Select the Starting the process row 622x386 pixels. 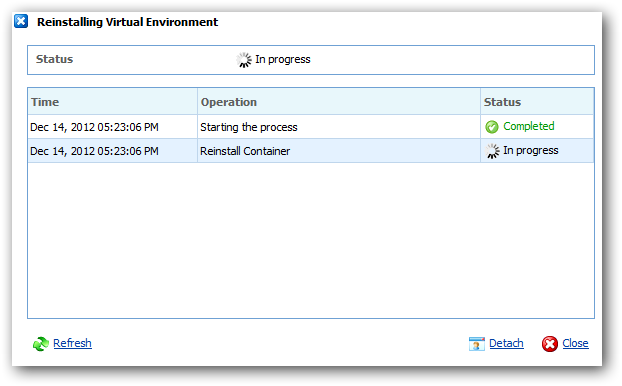311,127
